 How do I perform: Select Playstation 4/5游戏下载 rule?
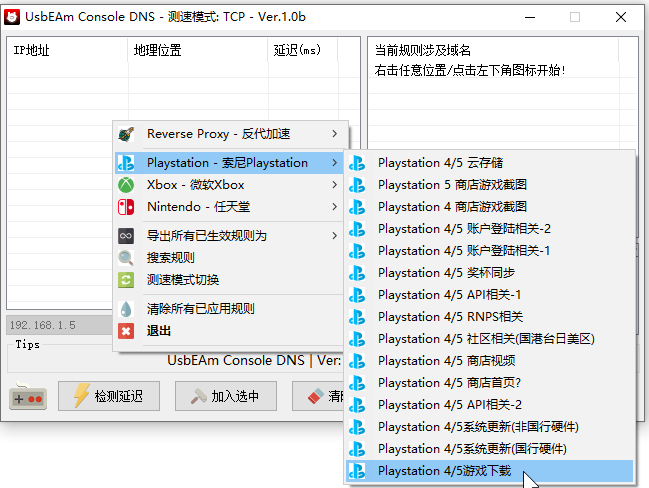point(490,471)
